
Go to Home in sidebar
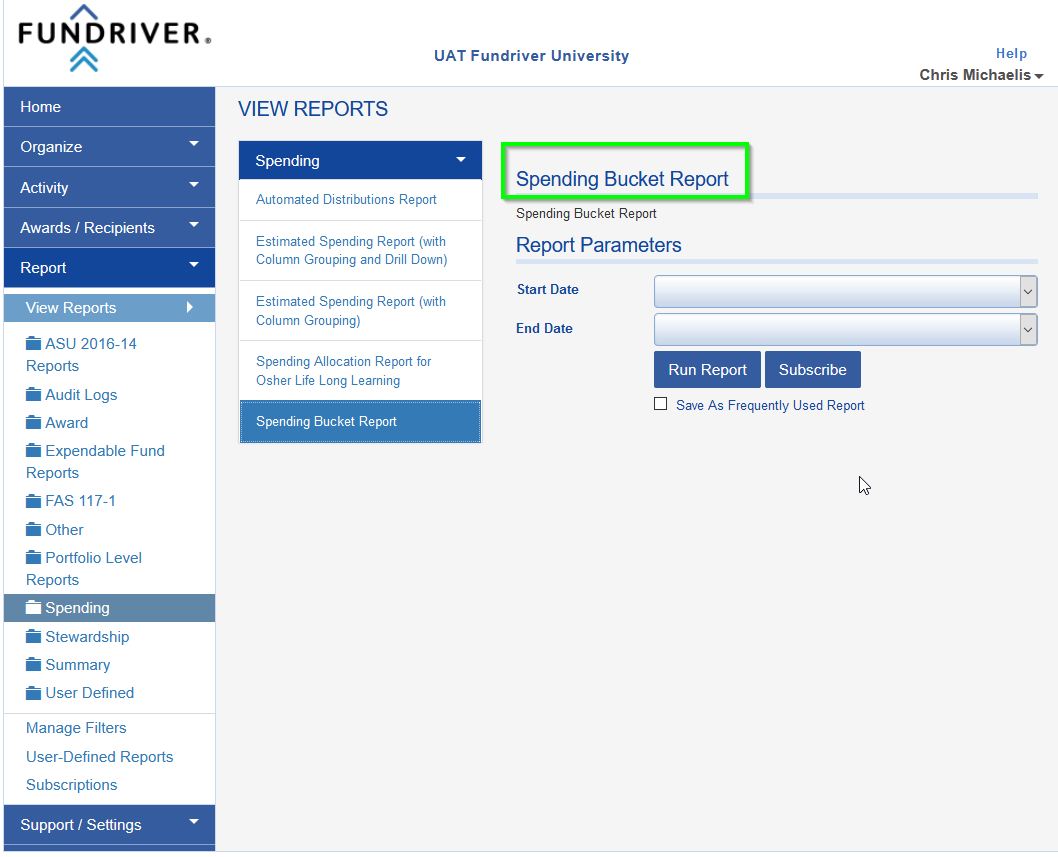pyautogui.click(x=109, y=107)
